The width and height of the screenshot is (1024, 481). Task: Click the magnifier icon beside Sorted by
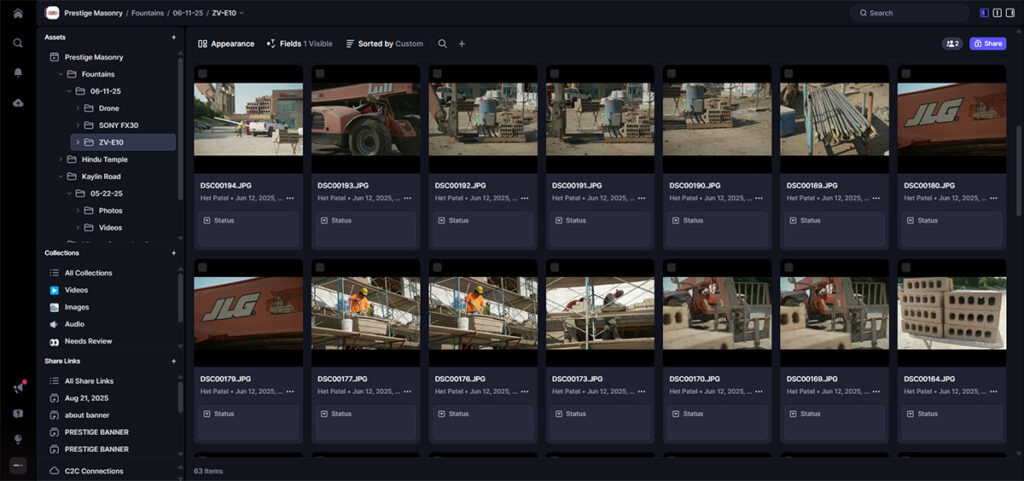442,44
